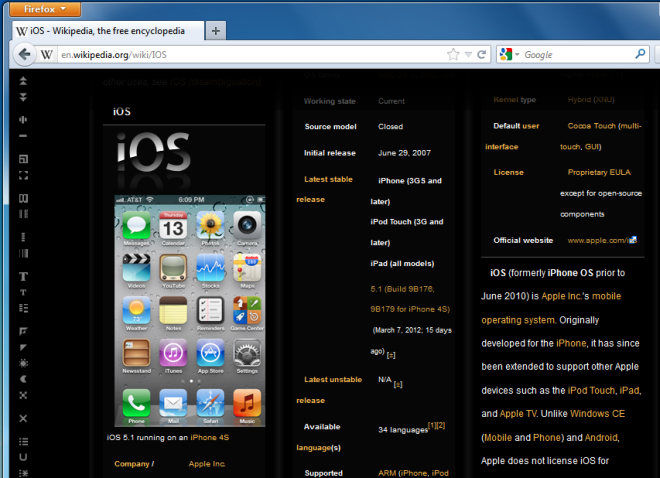Open the Proprietary EULA link
The image size is (660, 478).
(x=599, y=172)
